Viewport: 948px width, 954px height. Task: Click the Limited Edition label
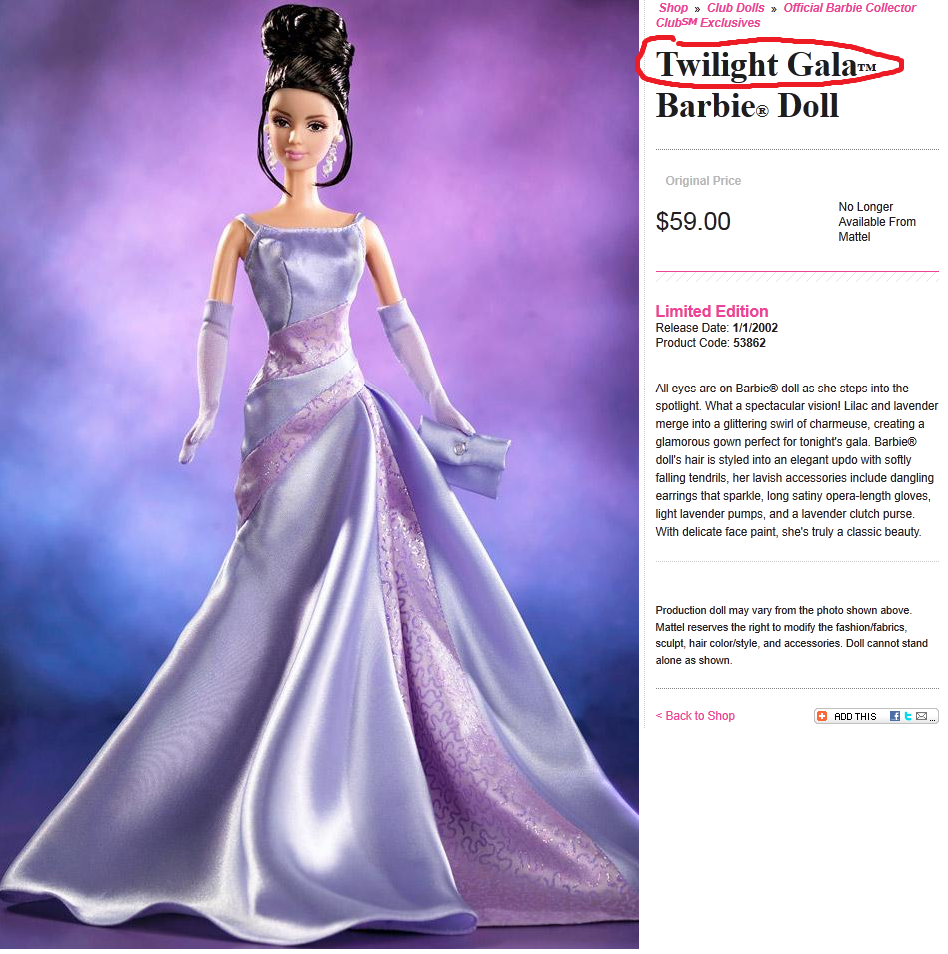pyautogui.click(x=711, y=311)
